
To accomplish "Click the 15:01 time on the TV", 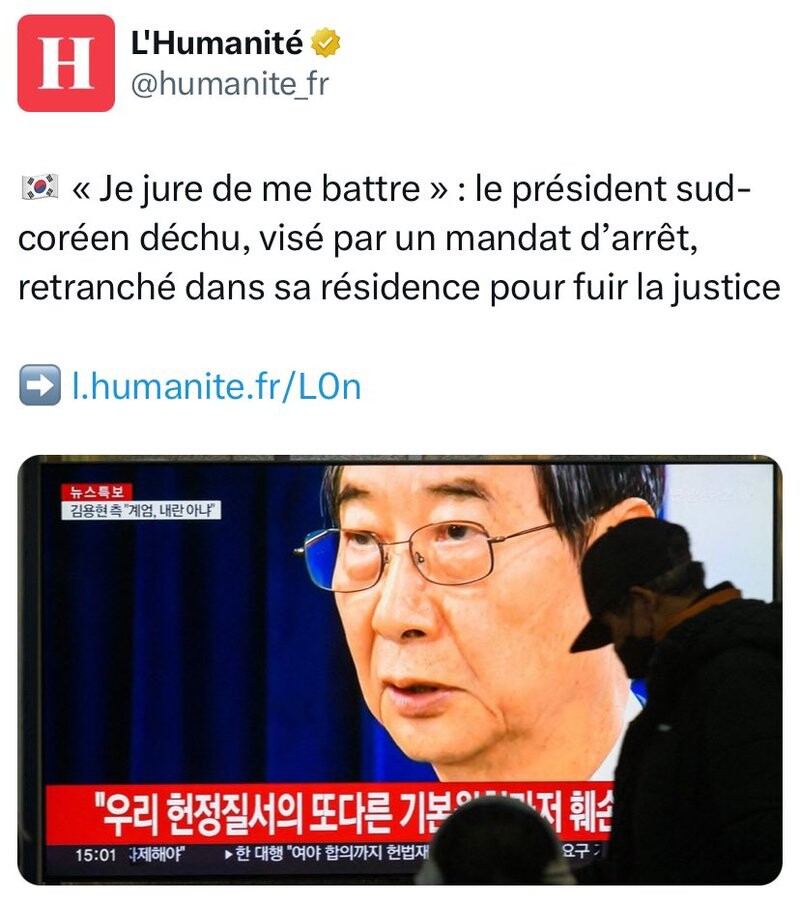I will (x=95, y=855).
